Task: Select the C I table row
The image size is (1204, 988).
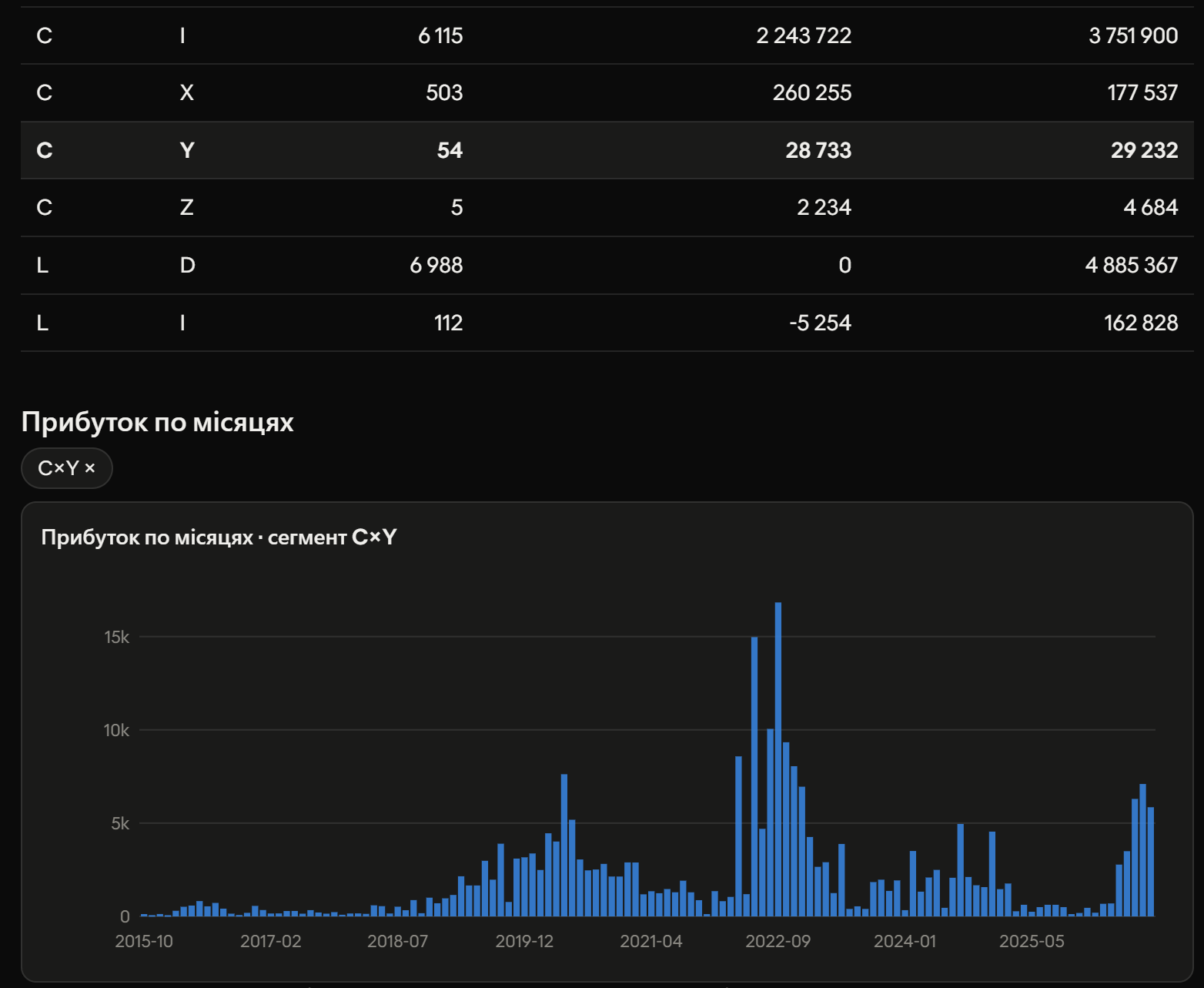Action: (x=607, y=35)
